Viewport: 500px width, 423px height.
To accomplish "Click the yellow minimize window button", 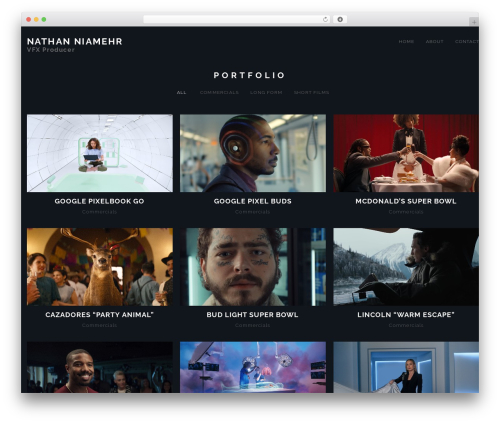I will click(36, 20).
